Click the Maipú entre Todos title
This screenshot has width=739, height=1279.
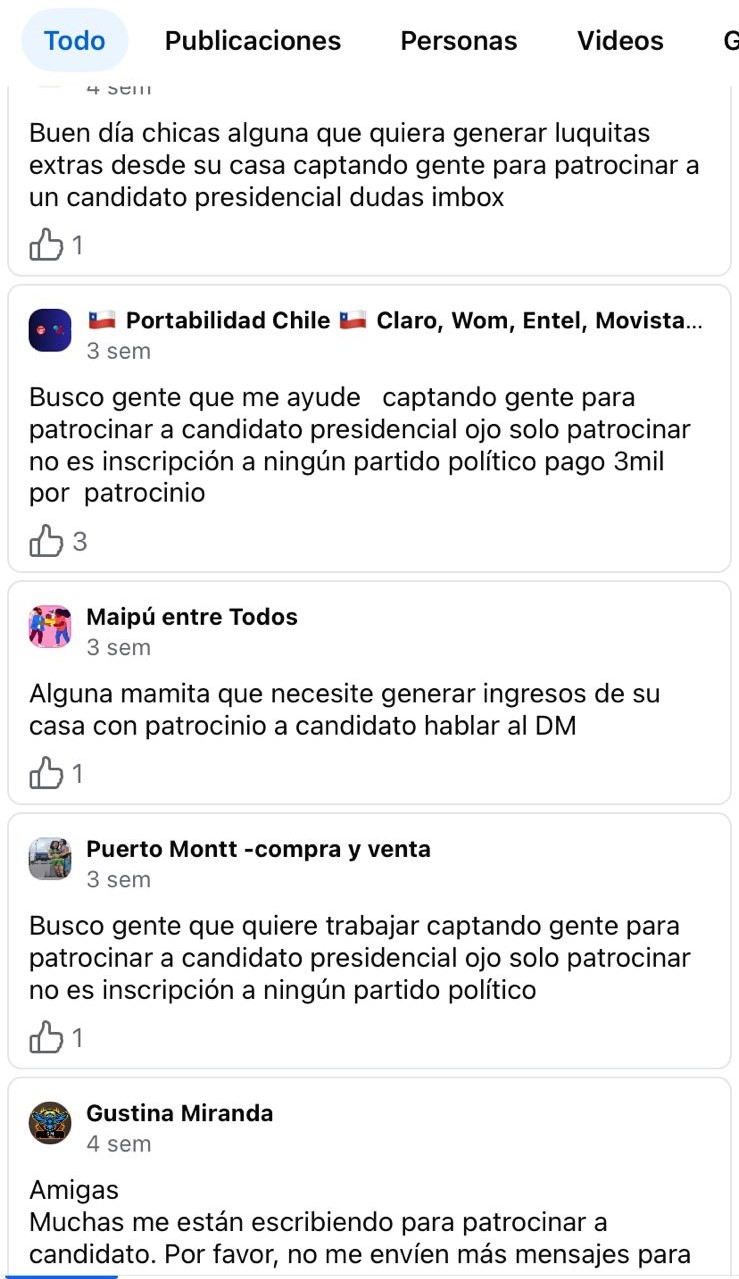tap(192, 617)
